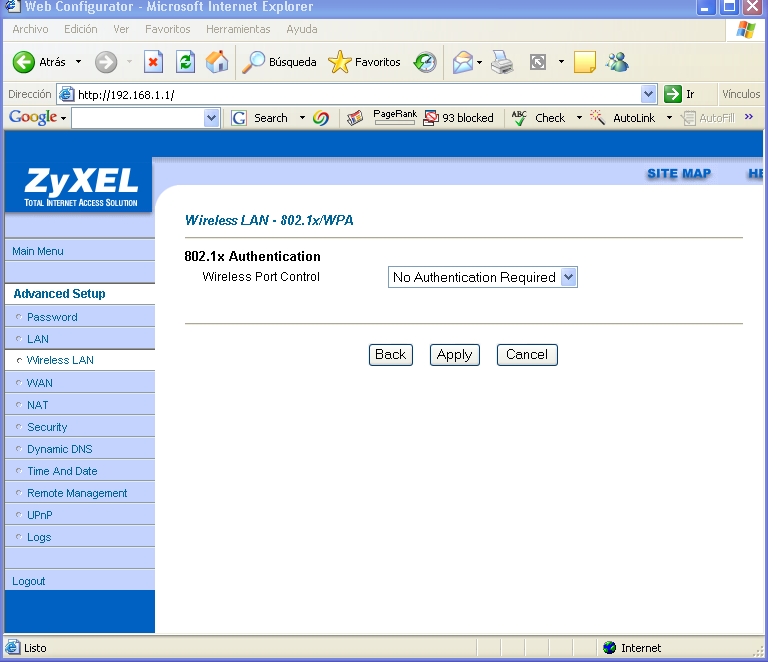
Task: Open Remote Management in sidebar
Action: click(77, 493)
